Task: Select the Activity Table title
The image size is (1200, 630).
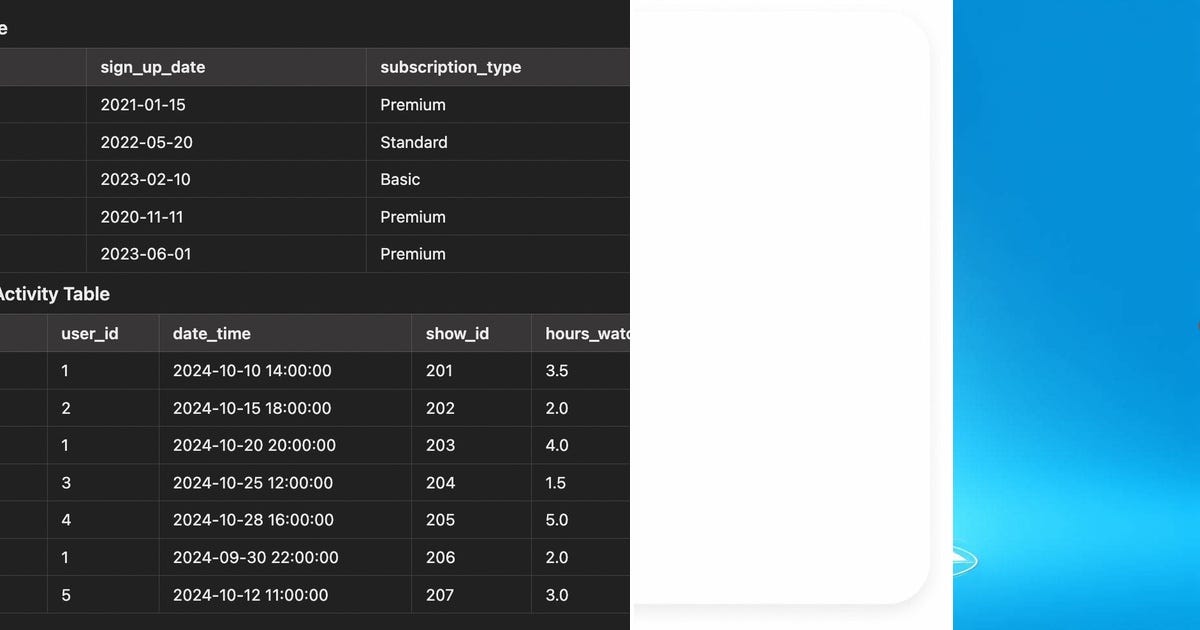Action: tap(55, 294)
